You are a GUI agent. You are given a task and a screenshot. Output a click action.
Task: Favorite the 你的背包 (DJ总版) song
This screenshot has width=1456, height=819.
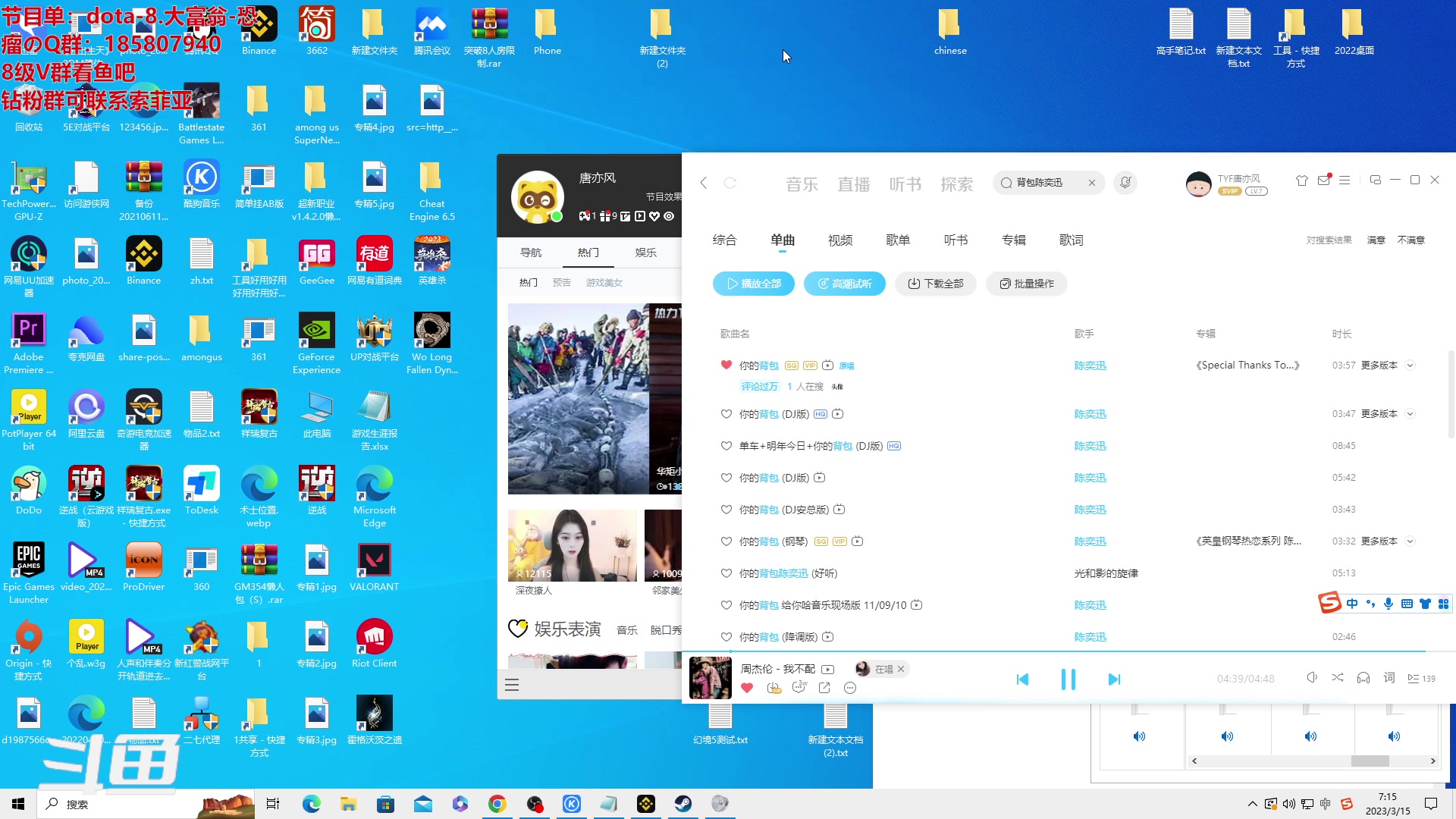(726, 510)
